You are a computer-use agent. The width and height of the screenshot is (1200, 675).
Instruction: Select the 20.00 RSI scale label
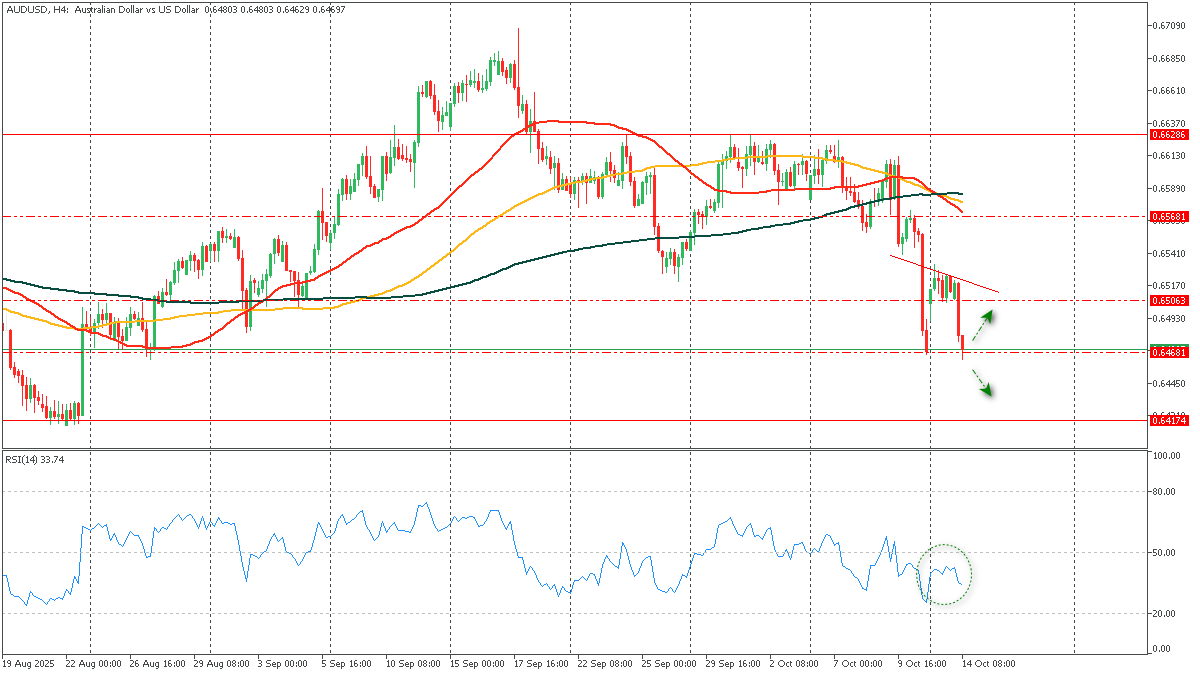[1164, 614]
